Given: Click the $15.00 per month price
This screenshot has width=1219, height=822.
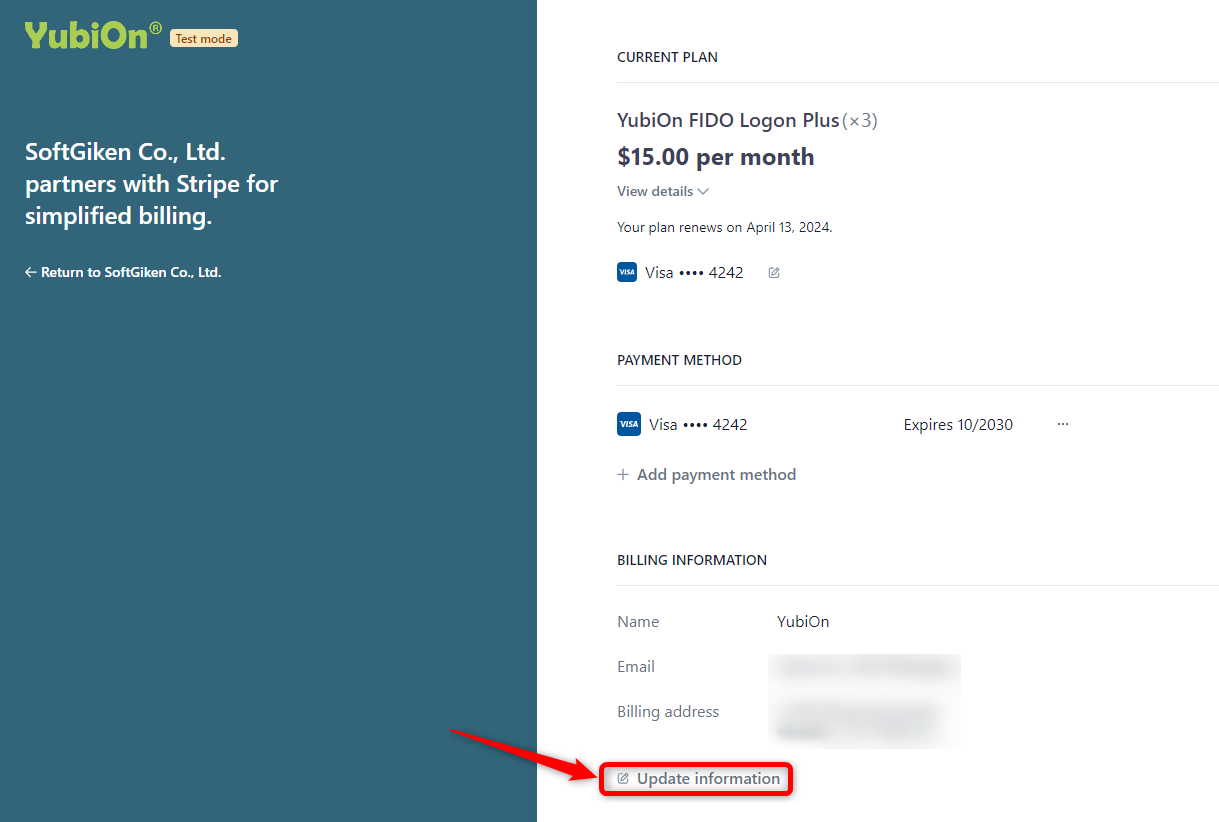Looking at the screenshot, I should coord(716,157).
